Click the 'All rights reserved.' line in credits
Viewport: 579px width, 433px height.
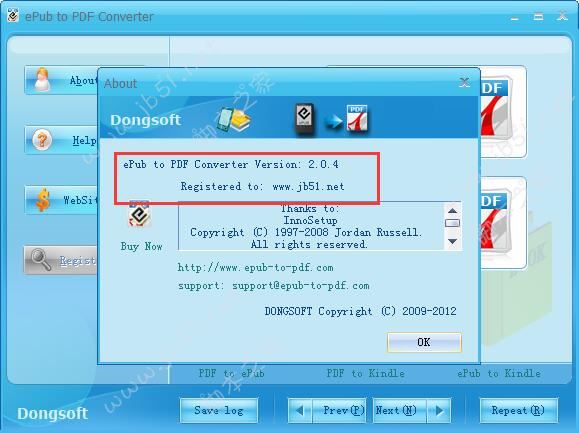309,244
